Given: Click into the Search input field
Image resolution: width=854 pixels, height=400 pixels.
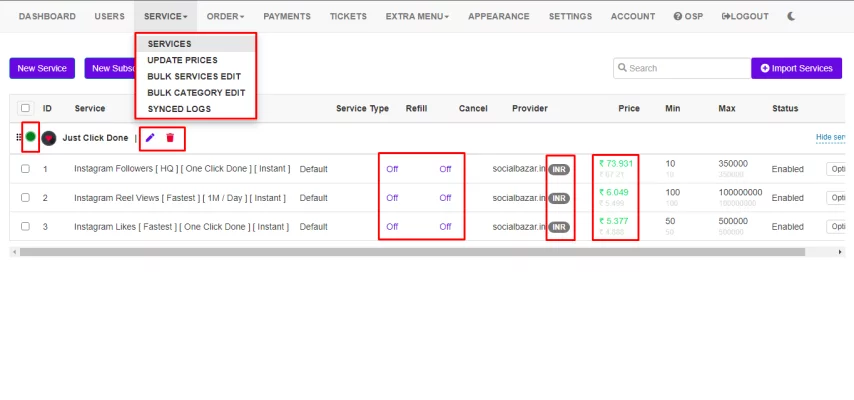Looking at the screenshot, I should tap(682, 68).
